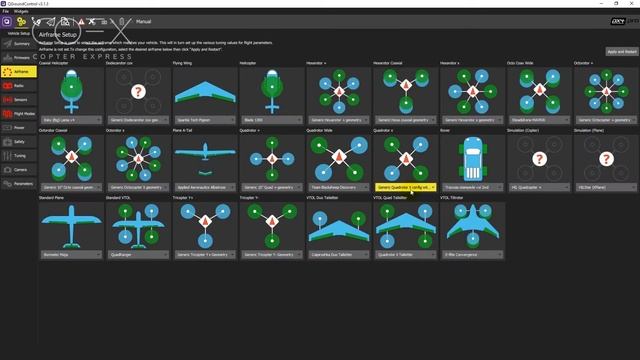This screenshot has height=360, width=640.
Task: Select the Coaxial Helicopter airframe image
Action: (x=71, y=91)
